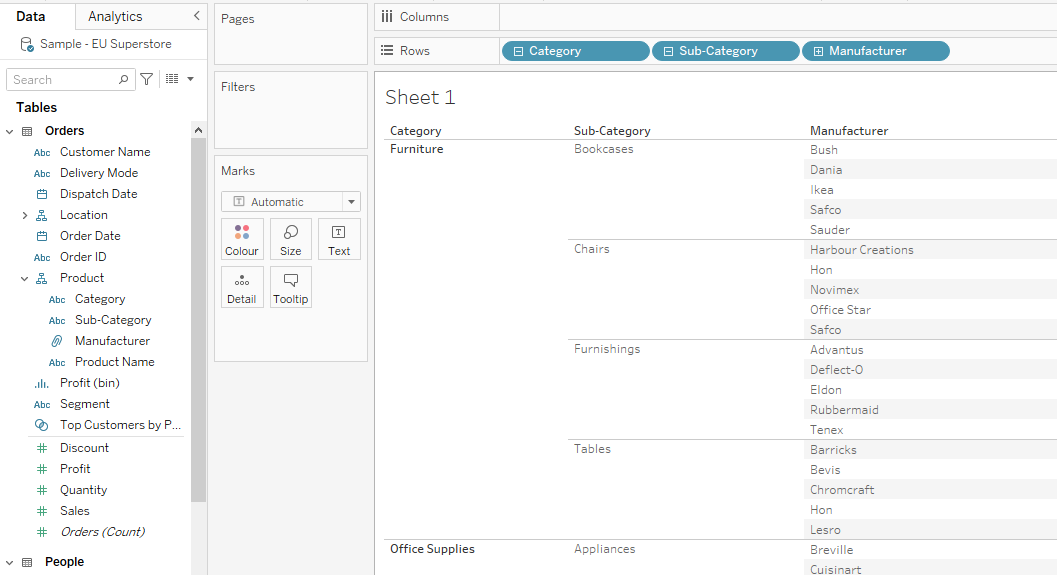This screenshot has height=575, width=1057.
Task: Select the Product Name field
Action: [115, 362]
